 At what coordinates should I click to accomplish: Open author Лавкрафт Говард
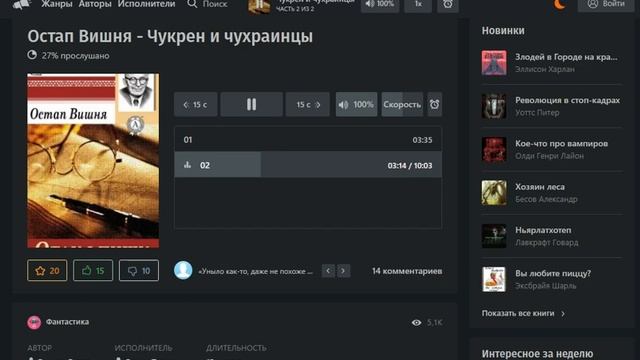pyautogui.click(x=547, y=242)
